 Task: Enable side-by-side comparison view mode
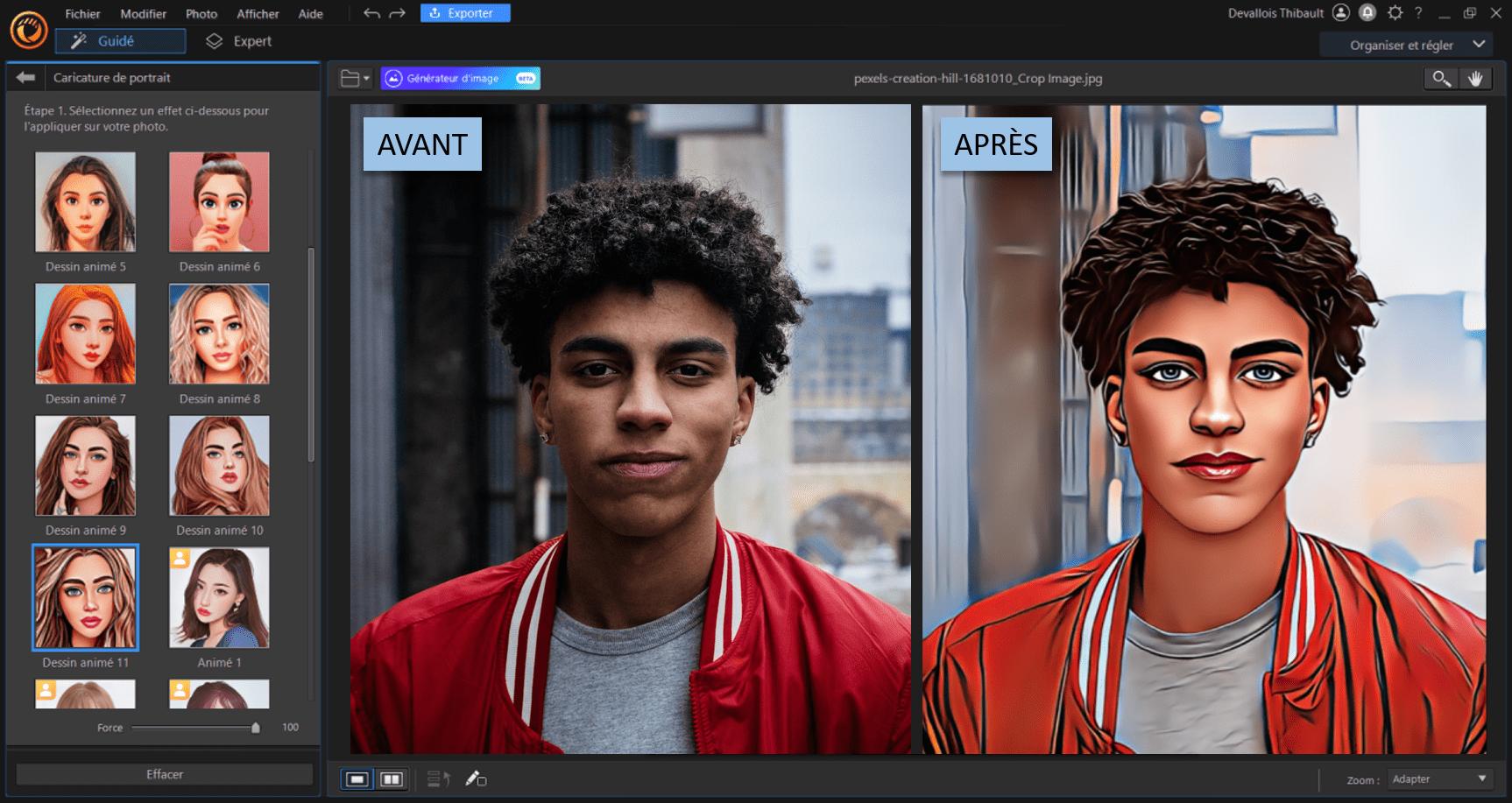pos(390,778)
